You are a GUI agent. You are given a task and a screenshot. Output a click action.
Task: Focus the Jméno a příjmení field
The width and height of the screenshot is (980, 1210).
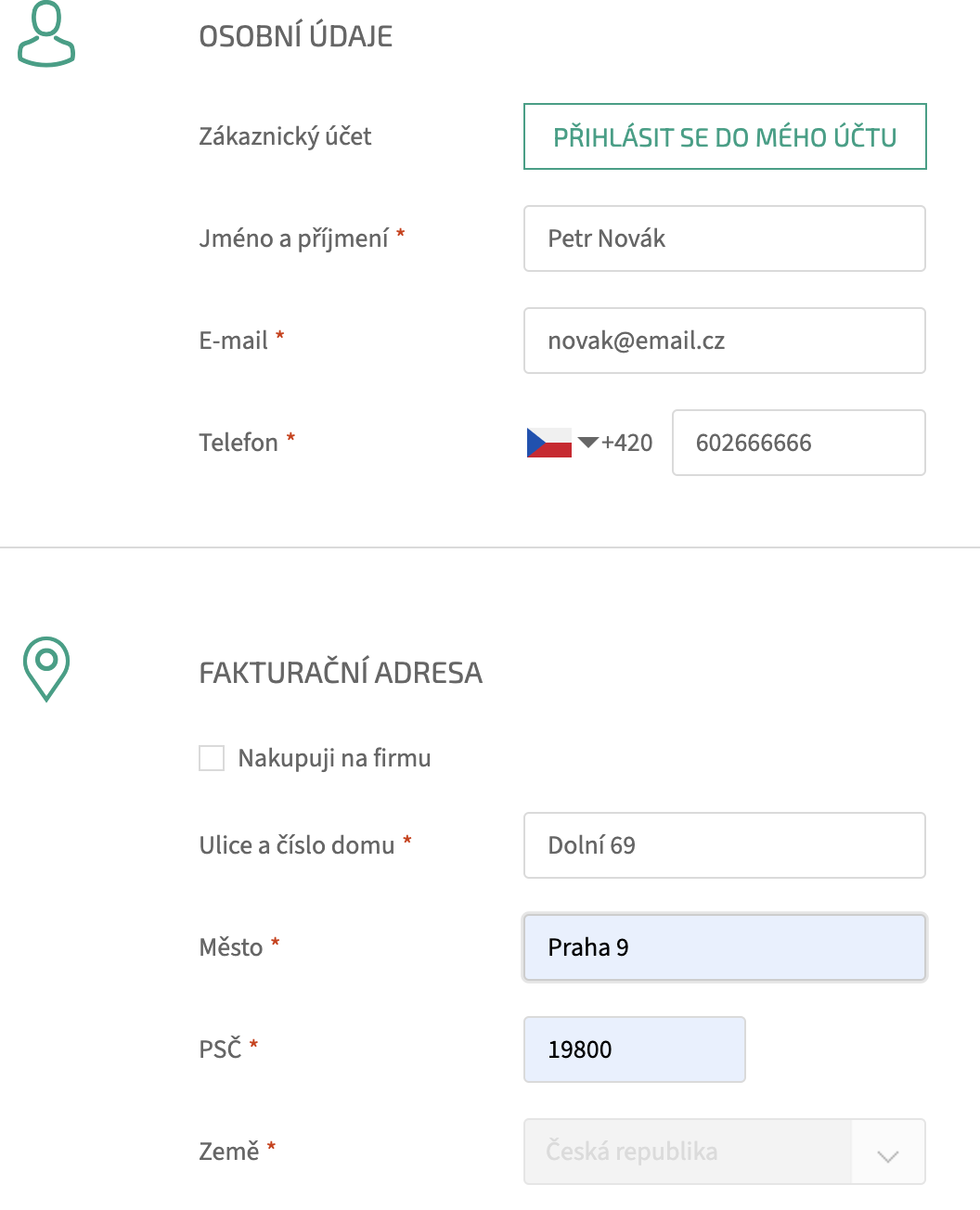(x=724, y=238)
